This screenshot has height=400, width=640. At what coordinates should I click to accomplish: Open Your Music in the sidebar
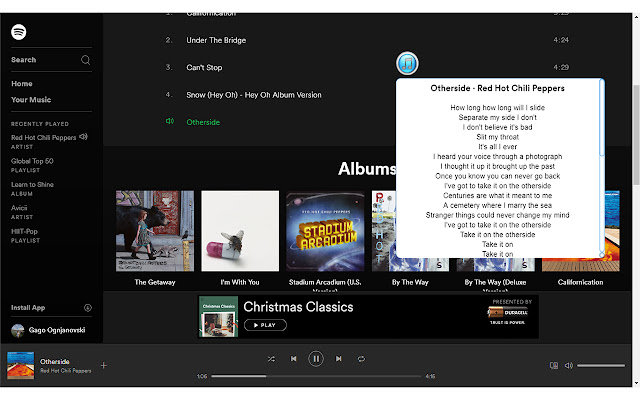click(31, 100)
